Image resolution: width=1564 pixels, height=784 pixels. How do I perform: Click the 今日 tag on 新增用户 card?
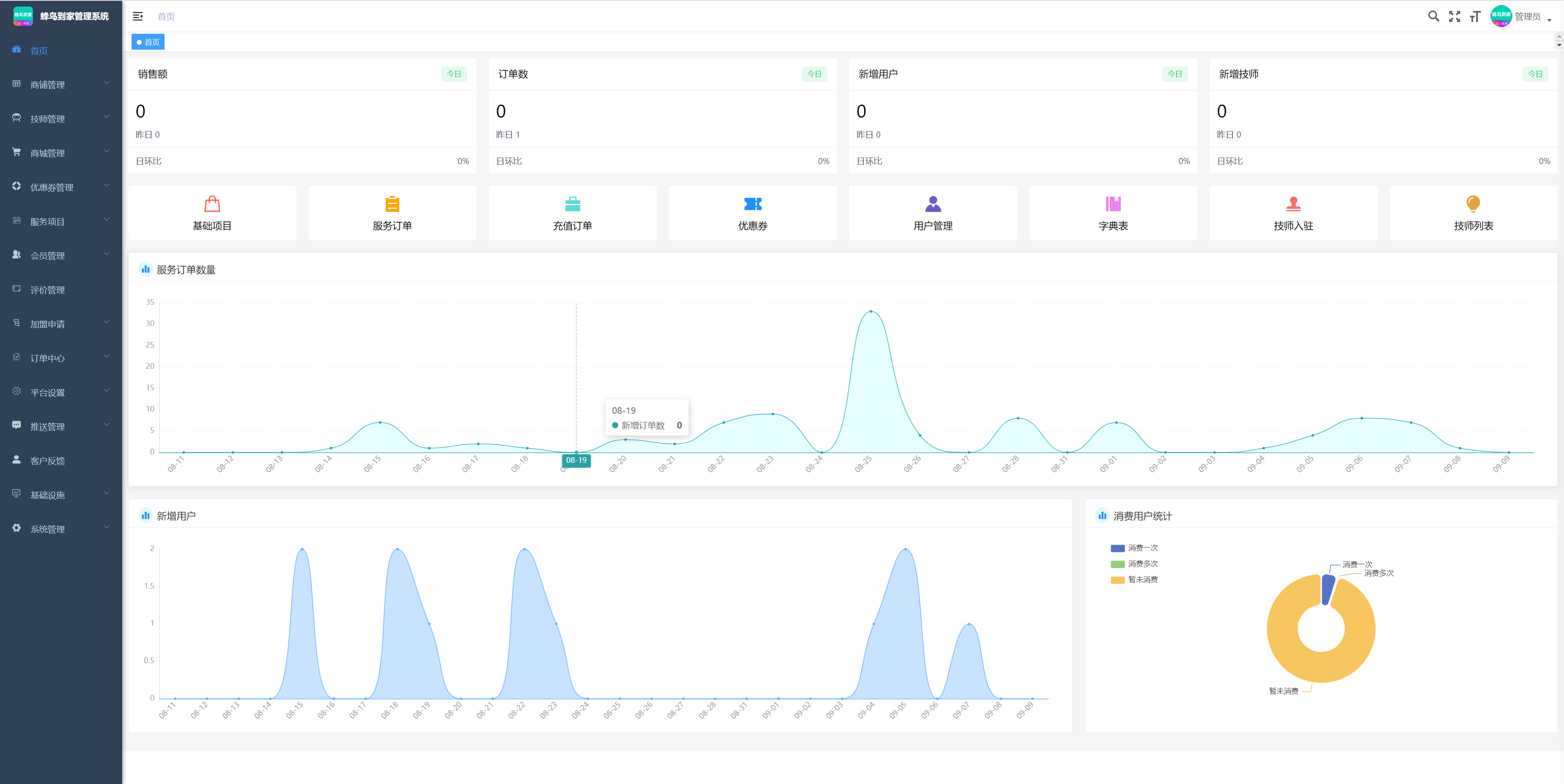point(1175,74)
